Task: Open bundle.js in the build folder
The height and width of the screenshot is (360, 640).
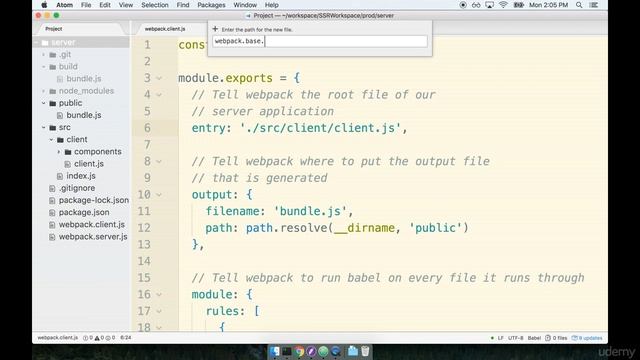Action: pos(84,79)
